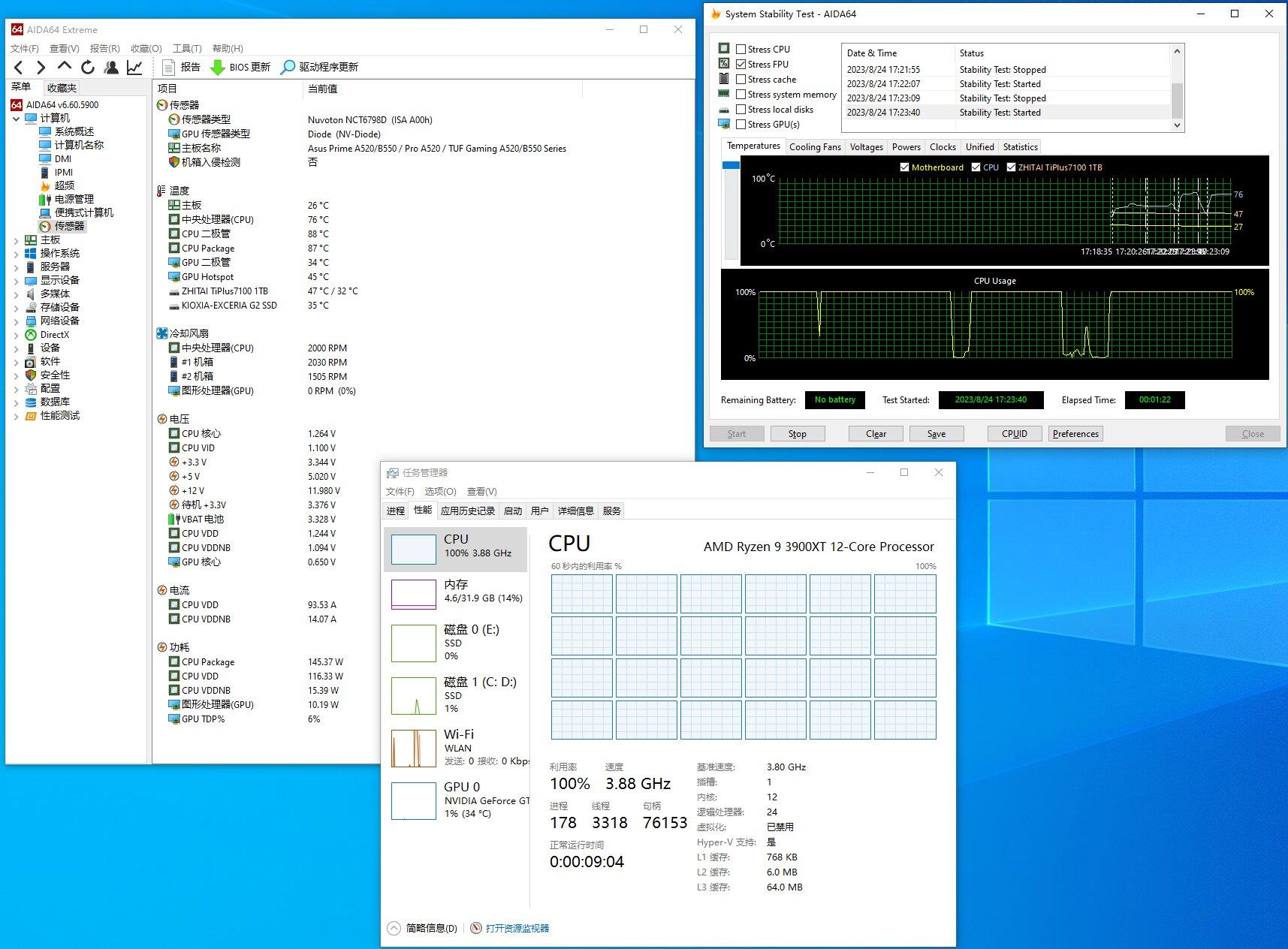Switch to 进程 tab in Task Manager
Screen dimensions: 1288x949
point(396,511)
